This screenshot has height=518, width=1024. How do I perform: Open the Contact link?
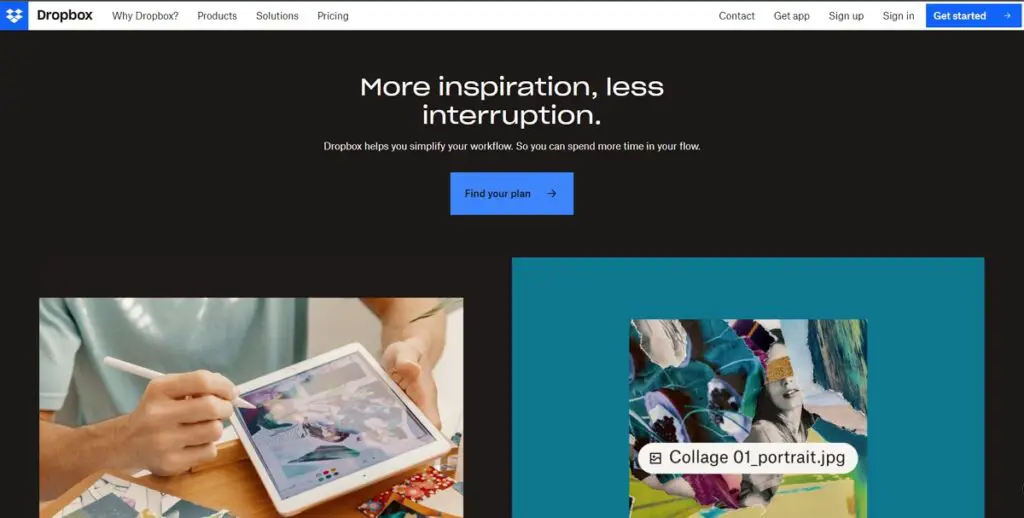click(737, 16)
